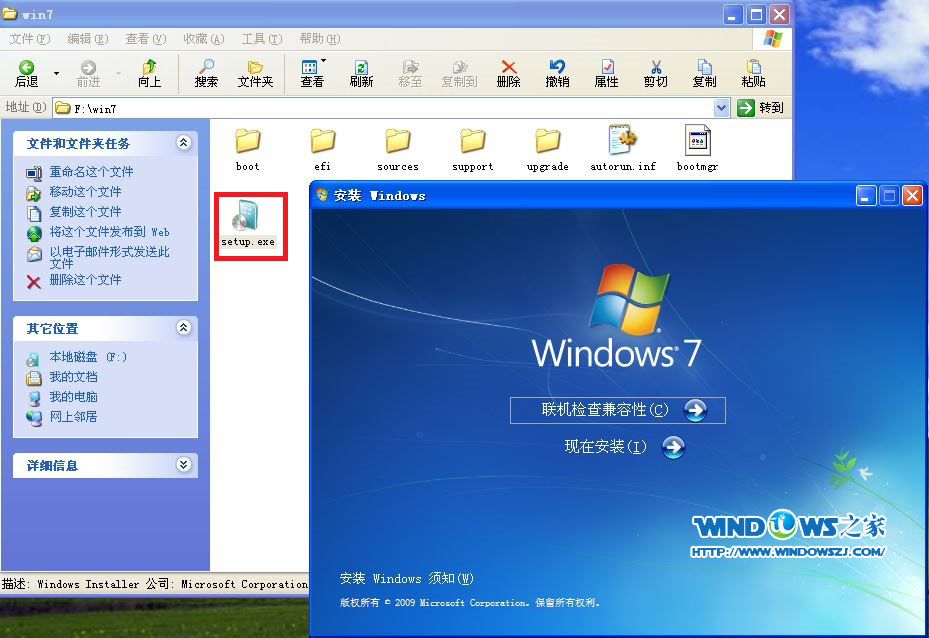Open 网上邻居 location
This screenshot has width=929, height=638.
coord(73,416)
